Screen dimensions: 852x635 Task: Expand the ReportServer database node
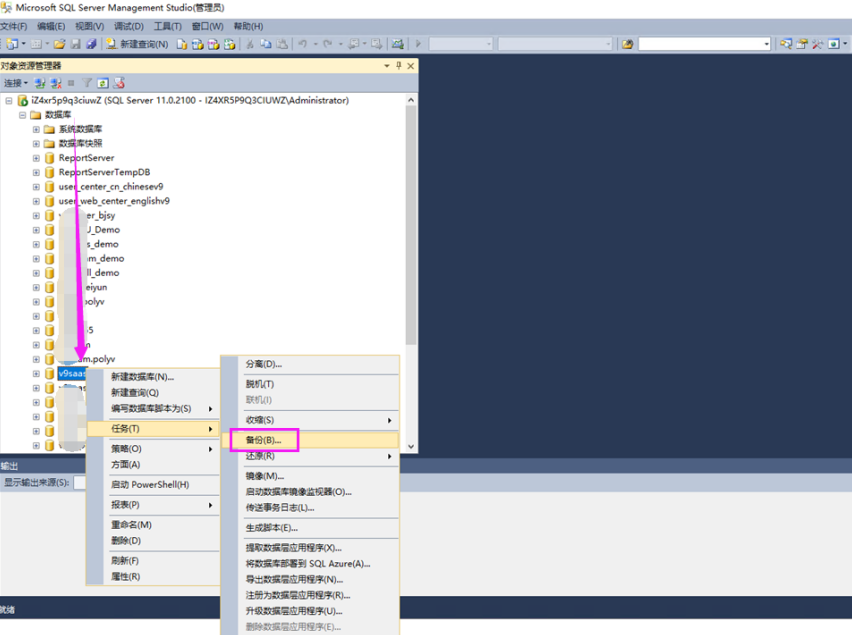pyautogui.click(x=36, y=158)
